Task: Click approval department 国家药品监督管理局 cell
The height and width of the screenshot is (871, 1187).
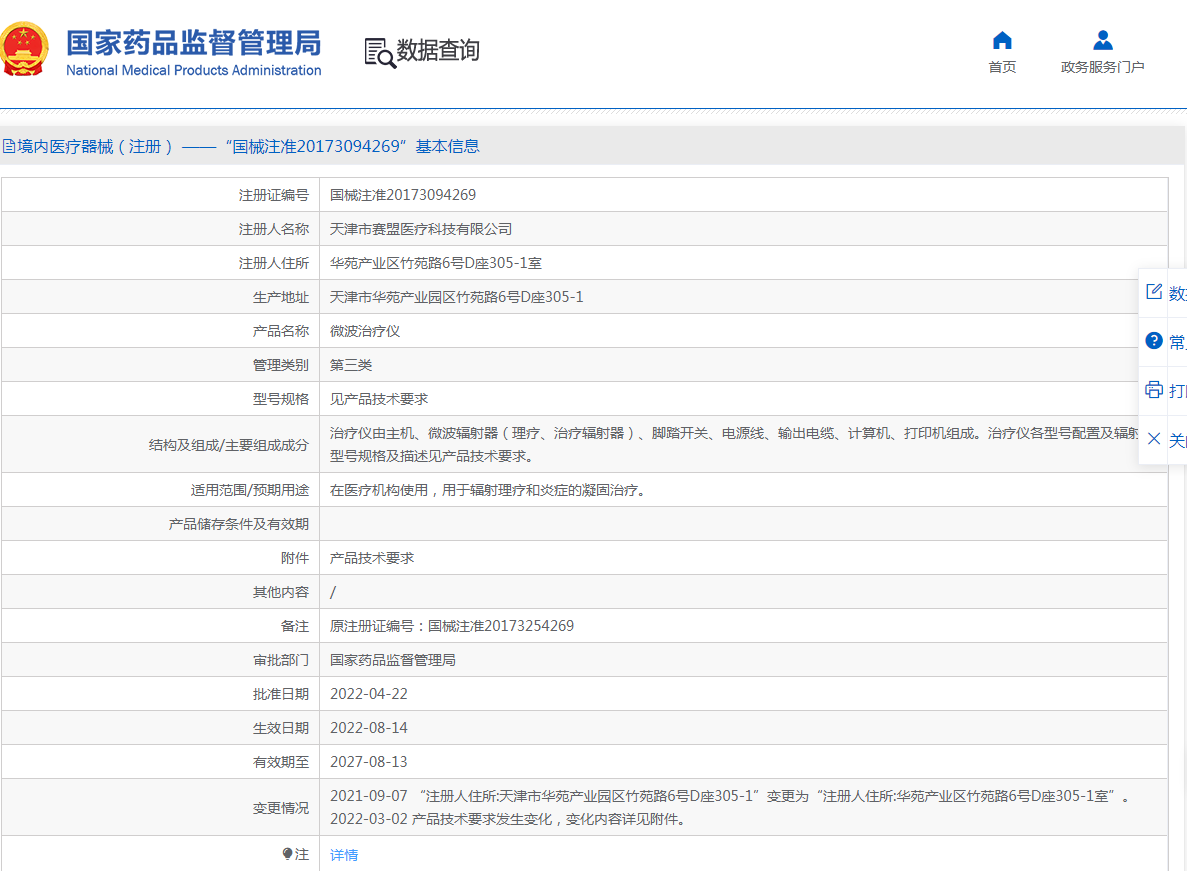Action: click(392, 660)
